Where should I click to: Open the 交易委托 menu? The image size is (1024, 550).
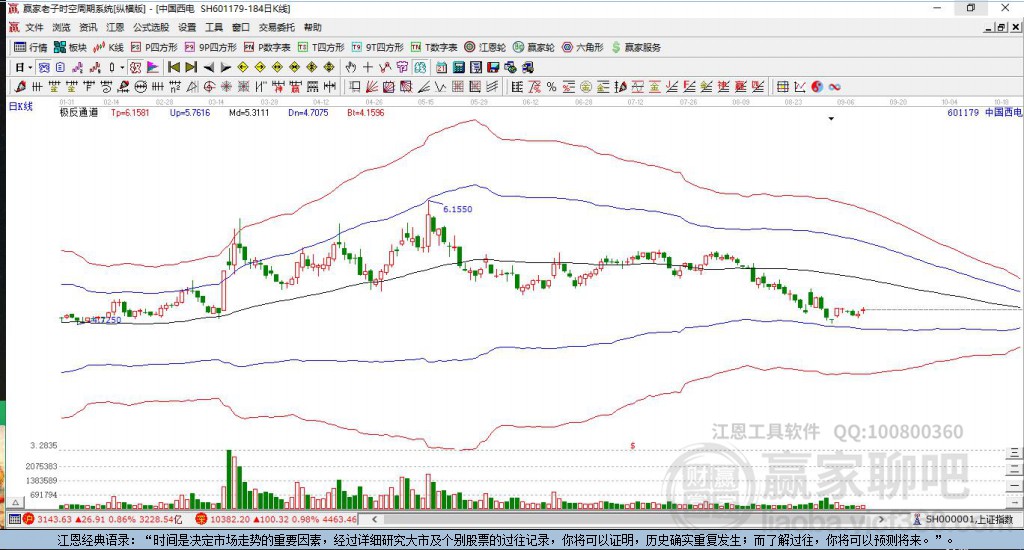click(x=276, y=27)
